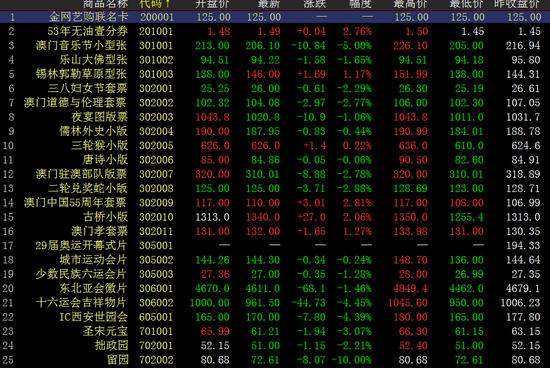Click the 锡林郭勒草原型张 product name
Screen dimensions: 550x368
click(81, 74)
